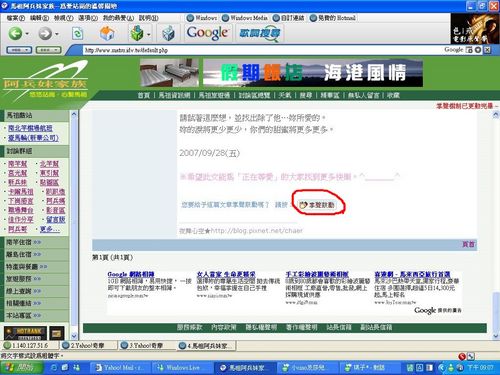Click the red-circled 掌聲鼓勵 applause button
Screen dimensions: 500x375
coord(318,205)
